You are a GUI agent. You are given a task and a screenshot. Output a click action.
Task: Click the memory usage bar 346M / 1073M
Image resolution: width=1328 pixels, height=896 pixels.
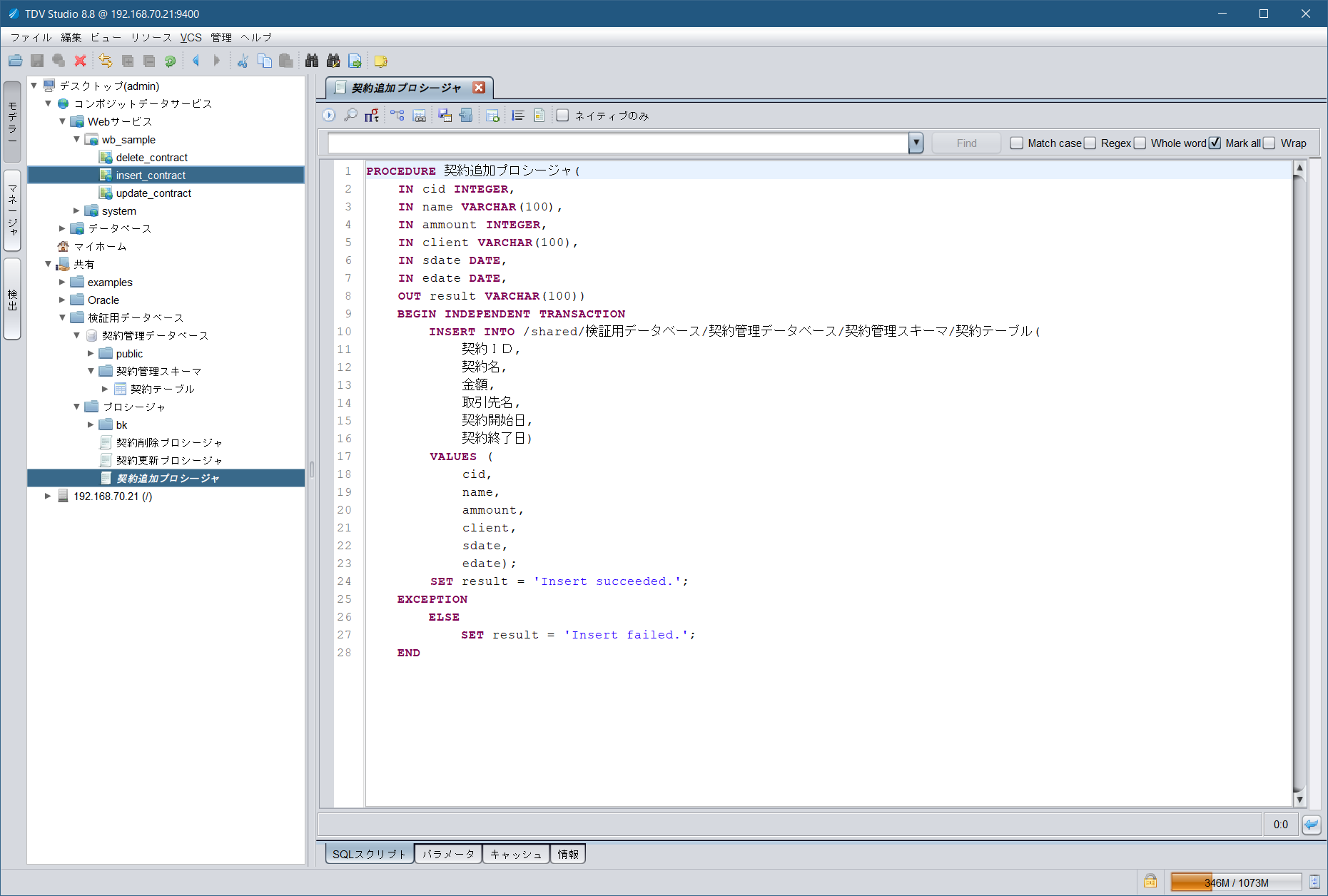point(1236,882)
